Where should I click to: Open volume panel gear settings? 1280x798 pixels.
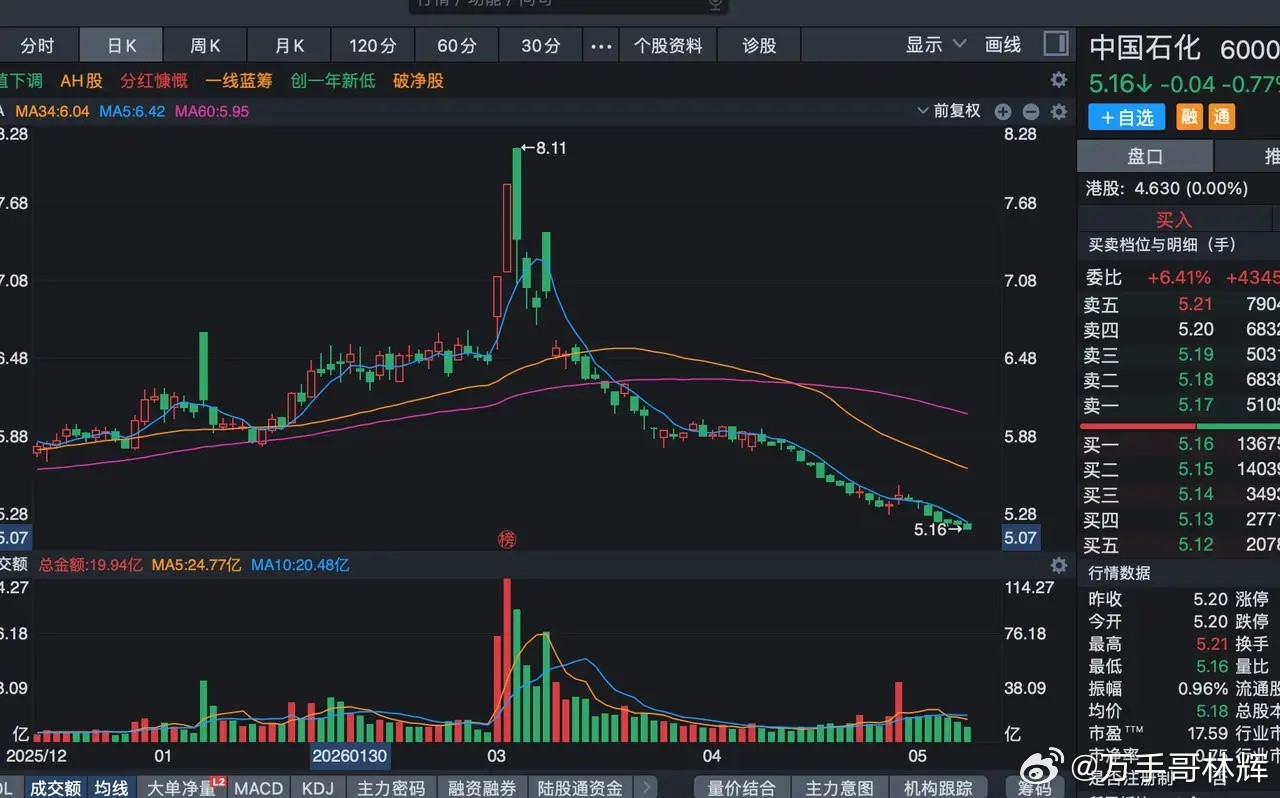click(1059, 565)
